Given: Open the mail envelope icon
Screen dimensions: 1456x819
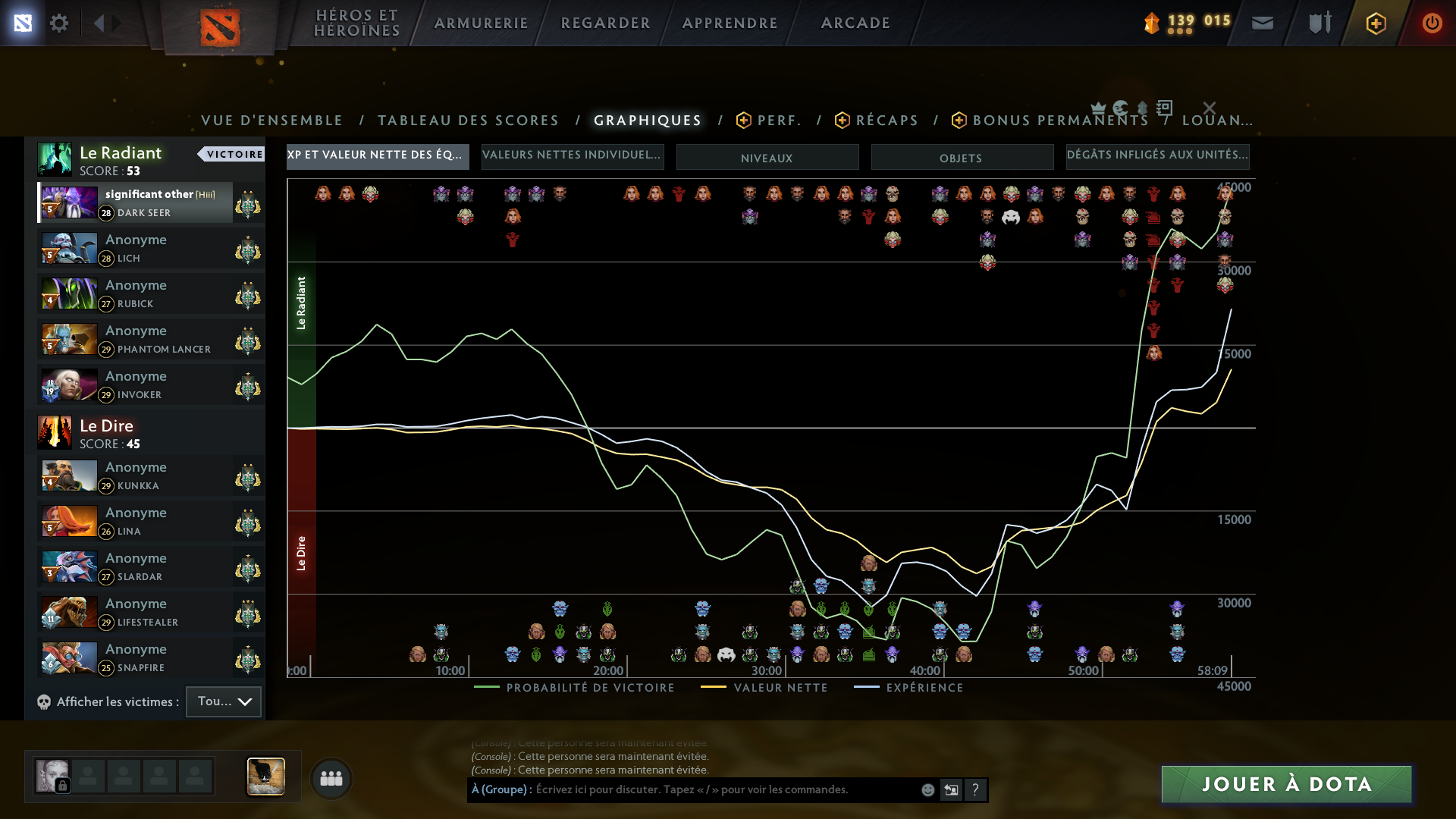Looking at the screenshot, I should coord(1263,23).
